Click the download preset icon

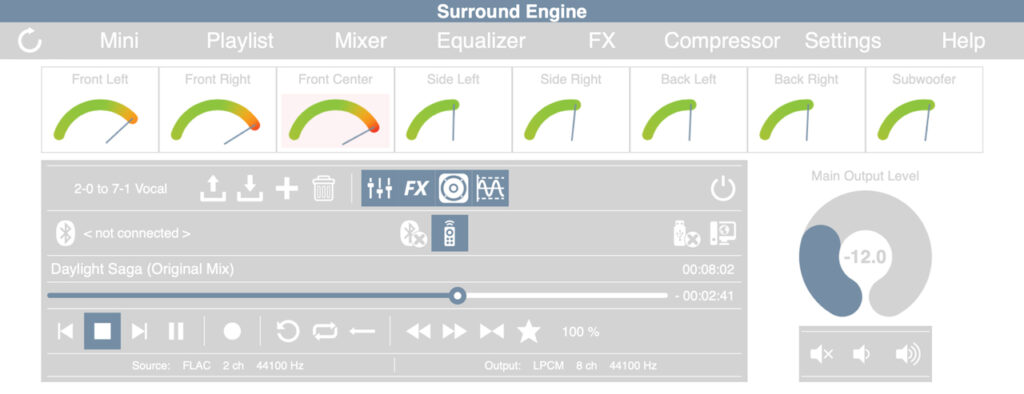pyautogui.click(x=249, y=188)
